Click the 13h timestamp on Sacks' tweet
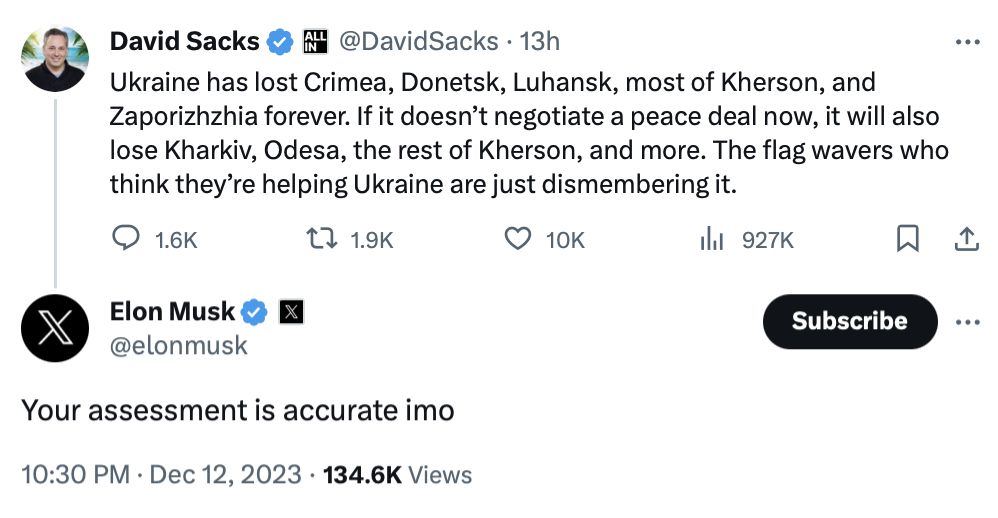 point(540,42)
